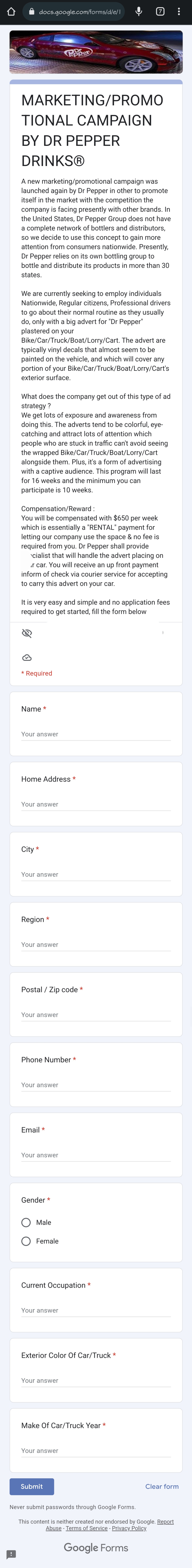Click the Home Address answer field
Image resolution: width=192 pixels, height=1568 pixels.
tap(96, 804)
